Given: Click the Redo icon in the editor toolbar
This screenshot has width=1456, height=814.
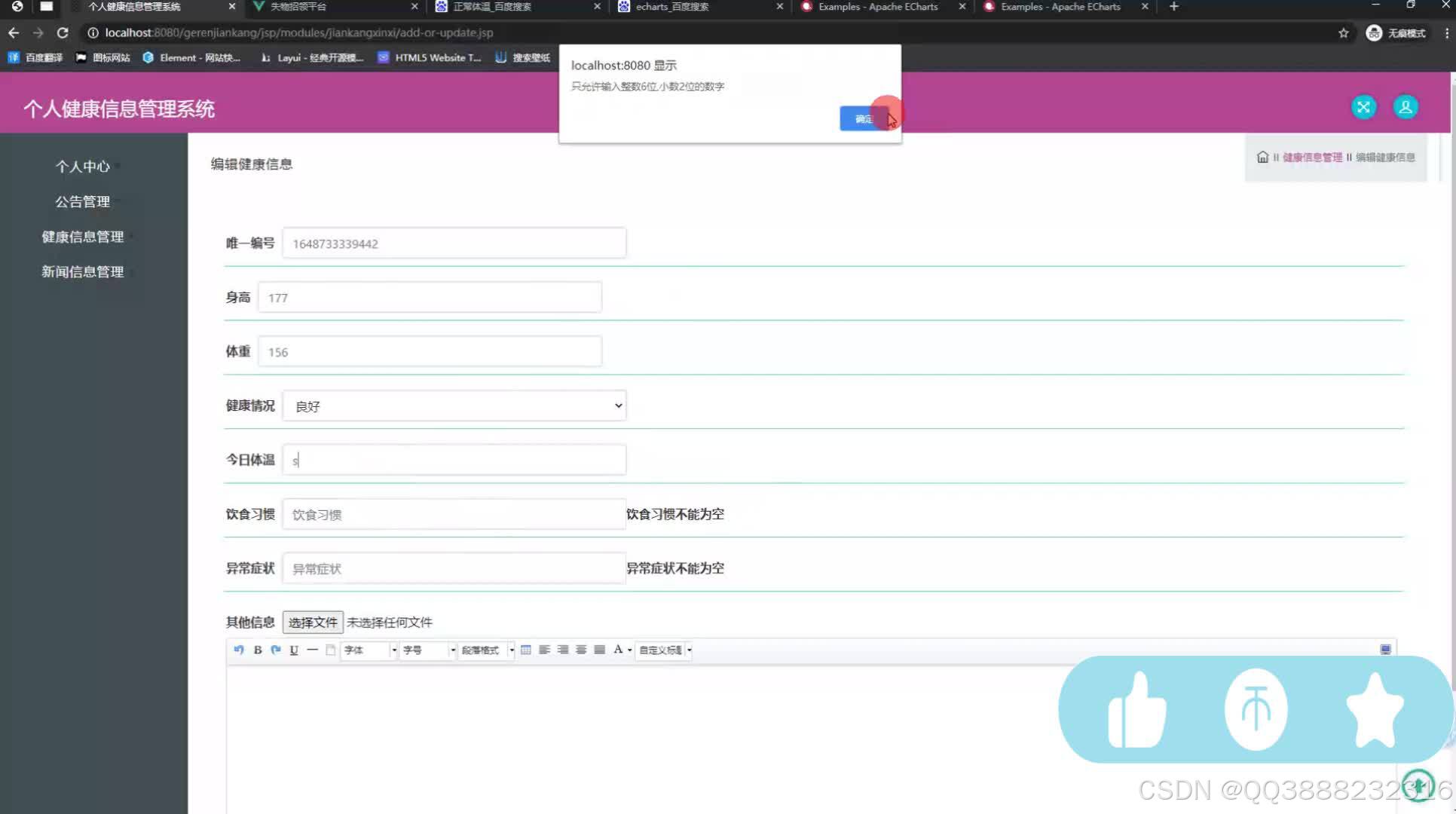Looking at the screenshot, I should 275,650.
